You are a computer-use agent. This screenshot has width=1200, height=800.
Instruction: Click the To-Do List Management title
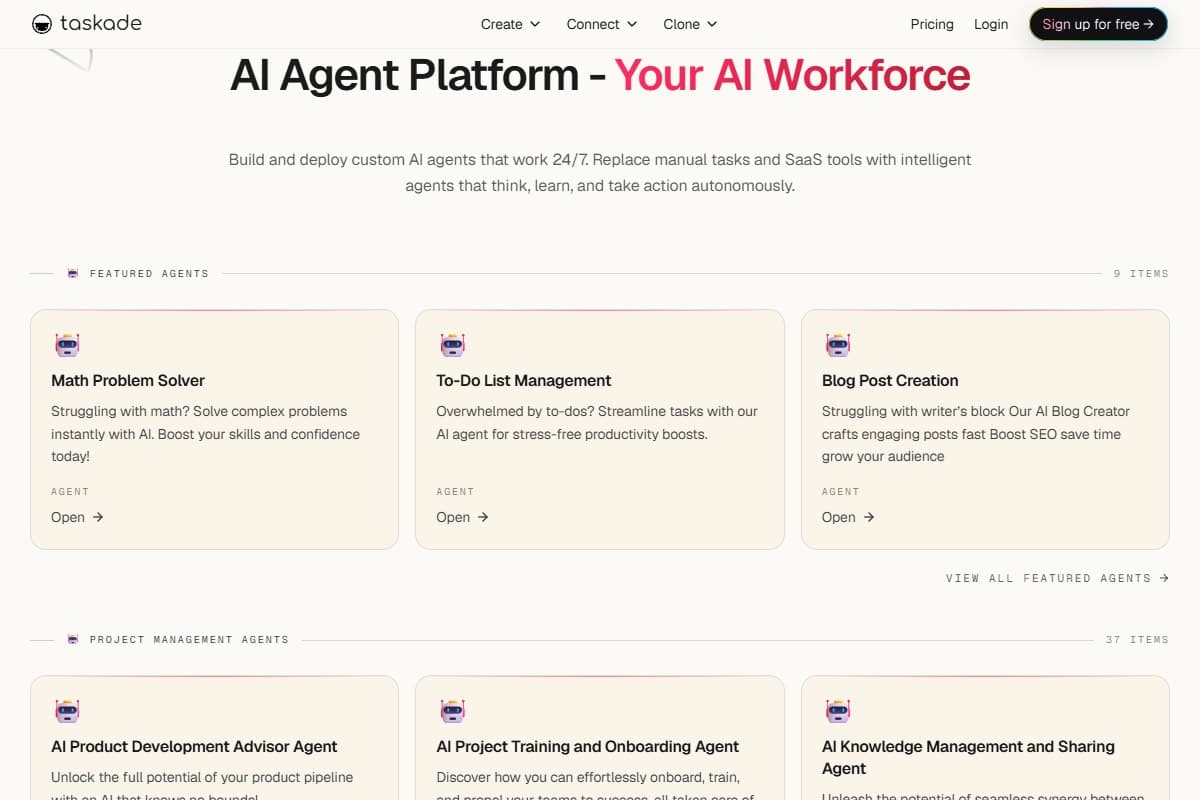[x=523, y=380]
